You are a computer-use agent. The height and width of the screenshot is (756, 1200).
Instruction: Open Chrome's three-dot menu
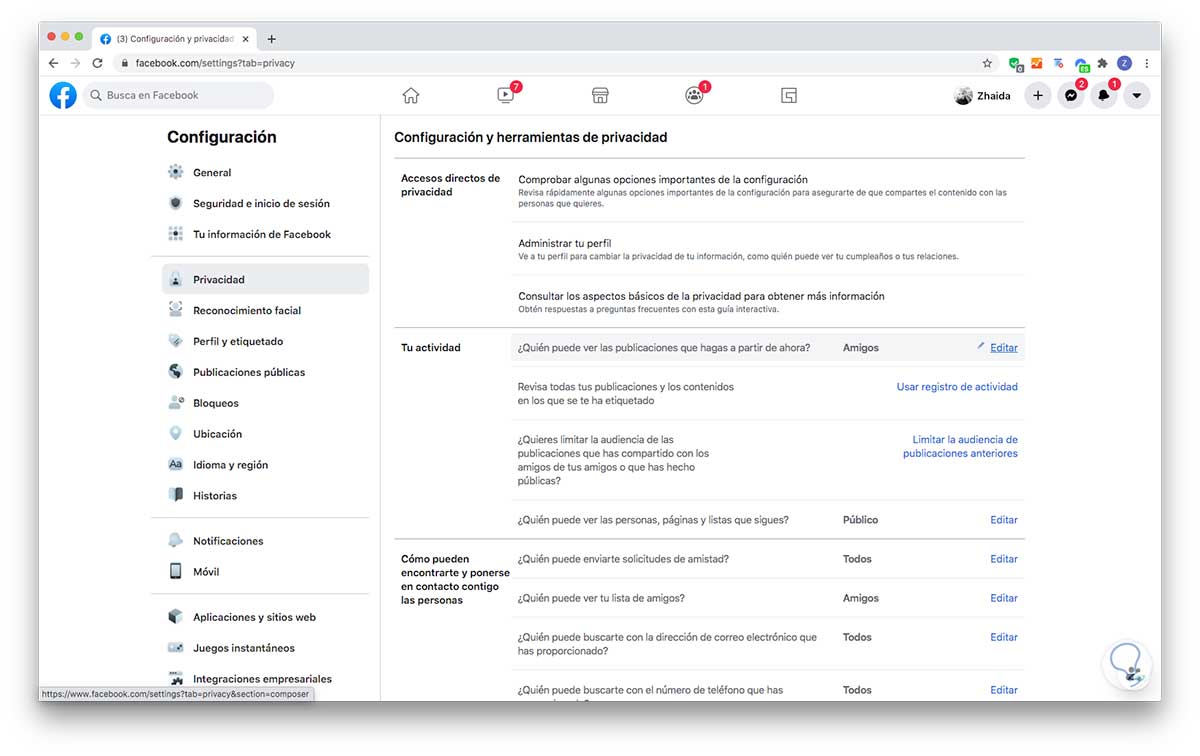click(x=1146, y=63)
